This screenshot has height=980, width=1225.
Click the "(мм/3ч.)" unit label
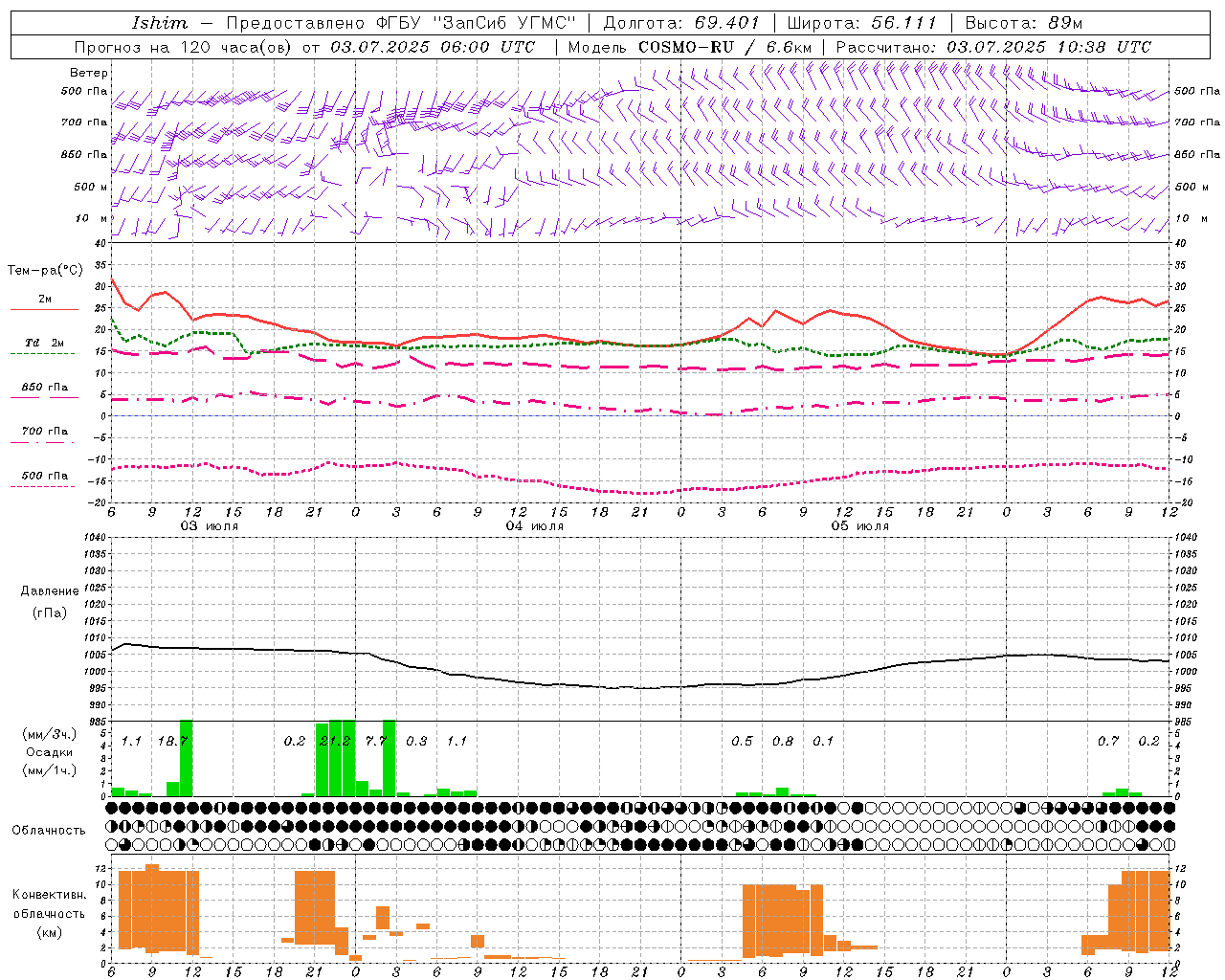coord(48,735)
